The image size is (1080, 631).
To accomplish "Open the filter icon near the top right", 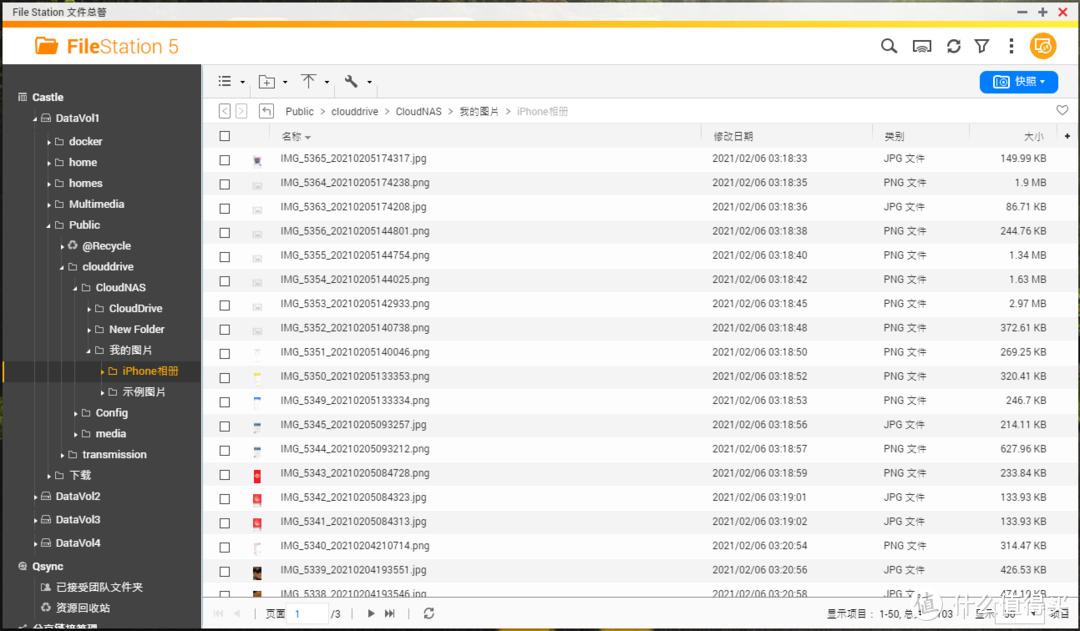I will [x=981, y=46].
